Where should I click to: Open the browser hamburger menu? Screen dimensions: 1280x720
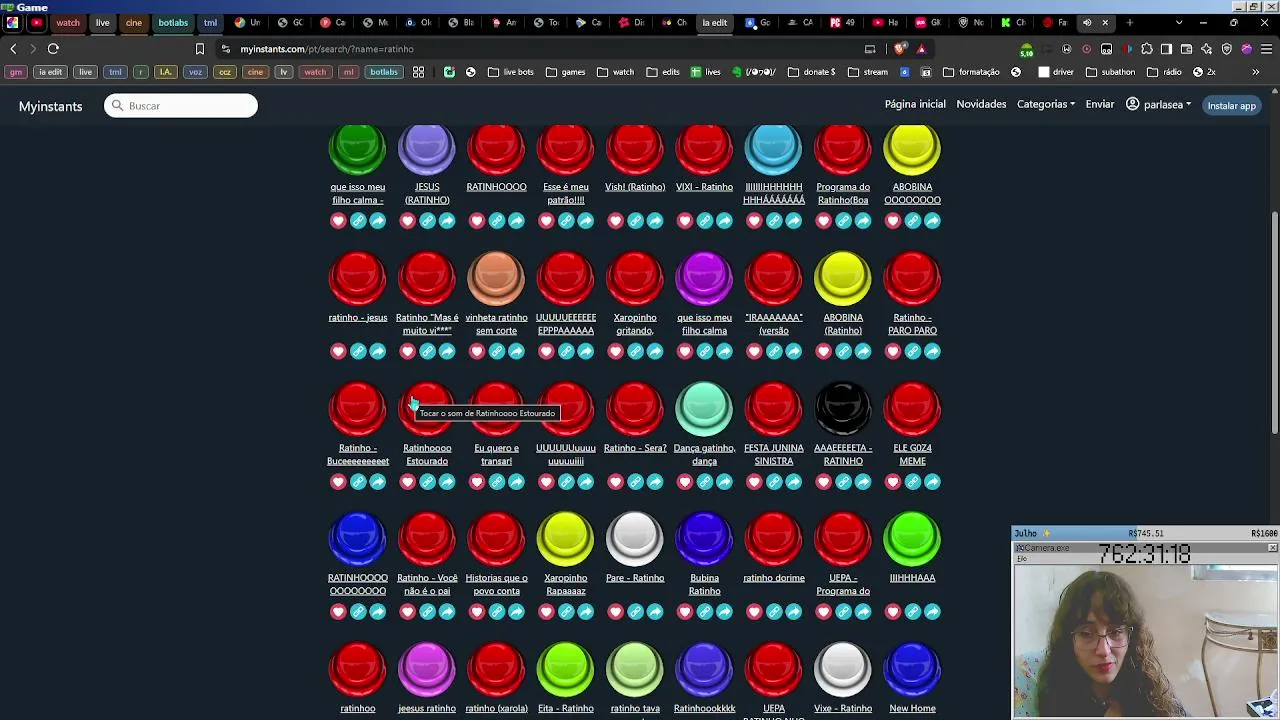click(1266, 48)
